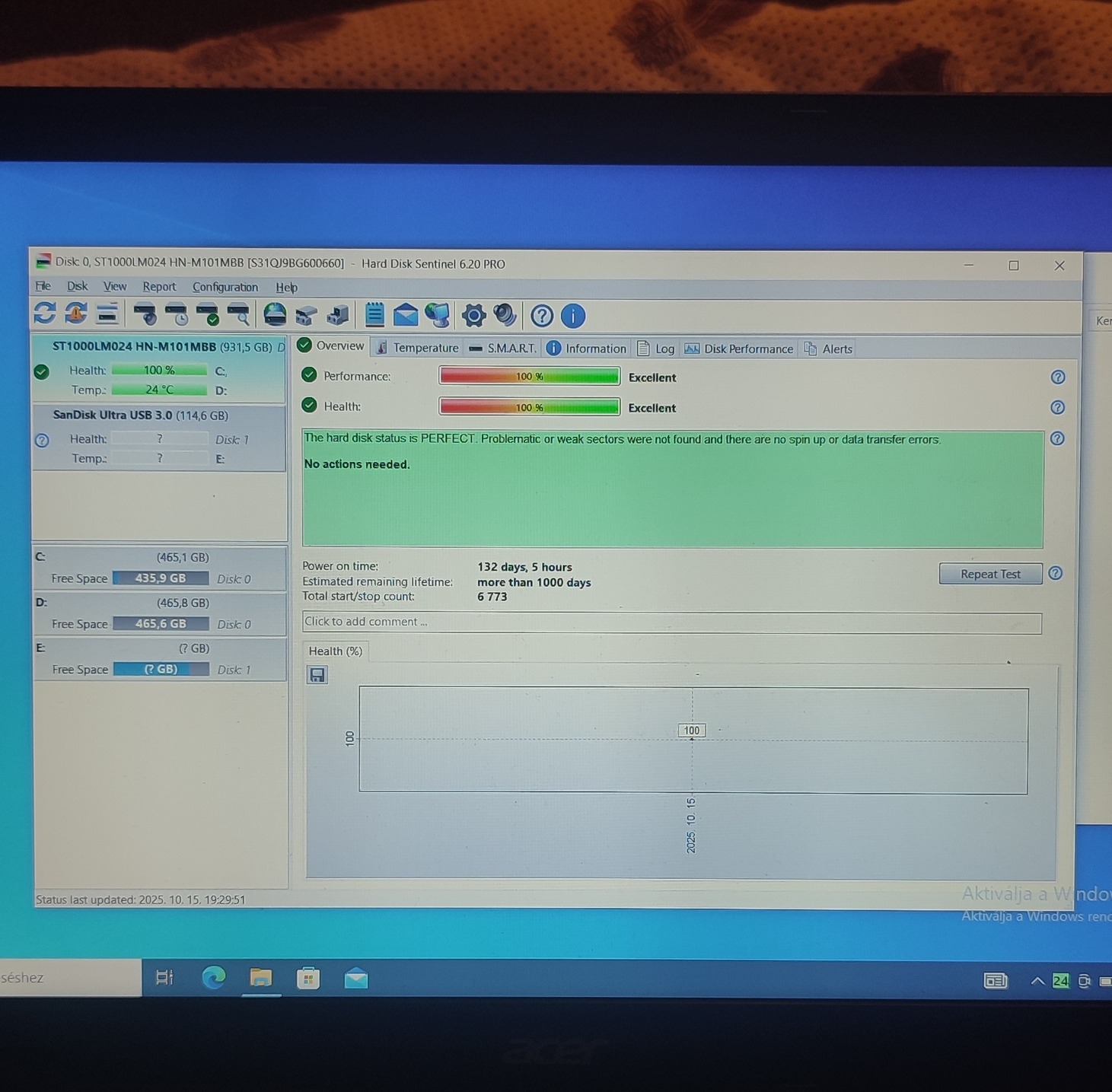This screenshot has height=1092, width=1112.
Task: Select the ST1000LM024 HN-M101MBB disk entry
Action: point(160,368)
